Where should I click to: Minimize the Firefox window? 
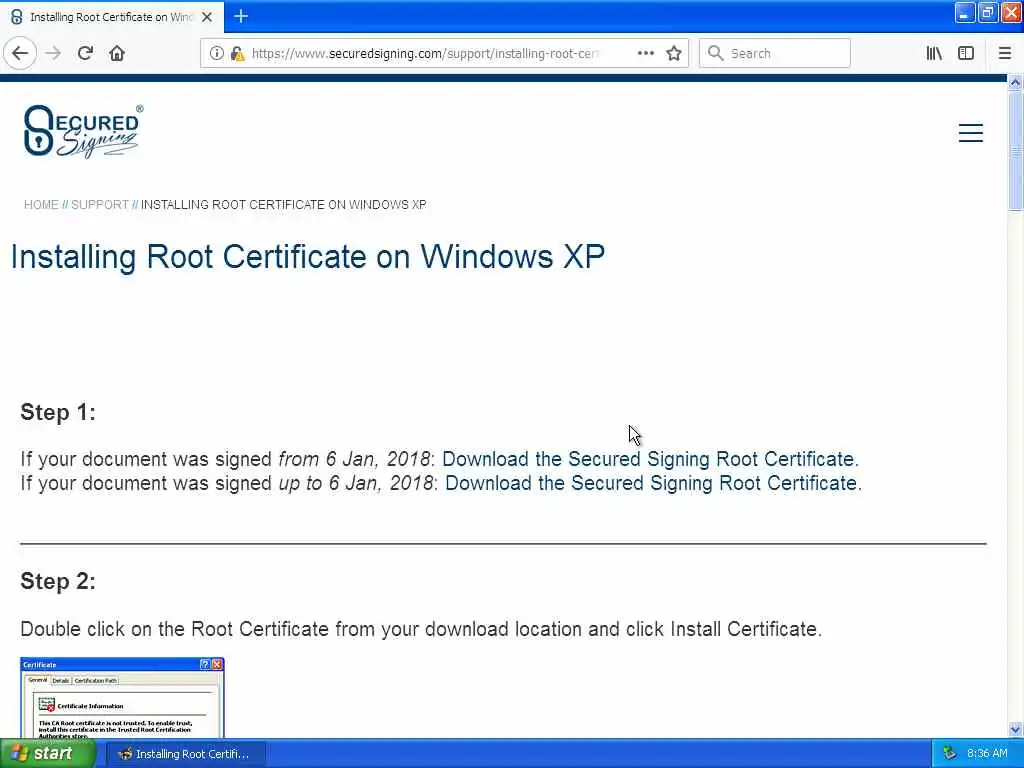(965, 12)
